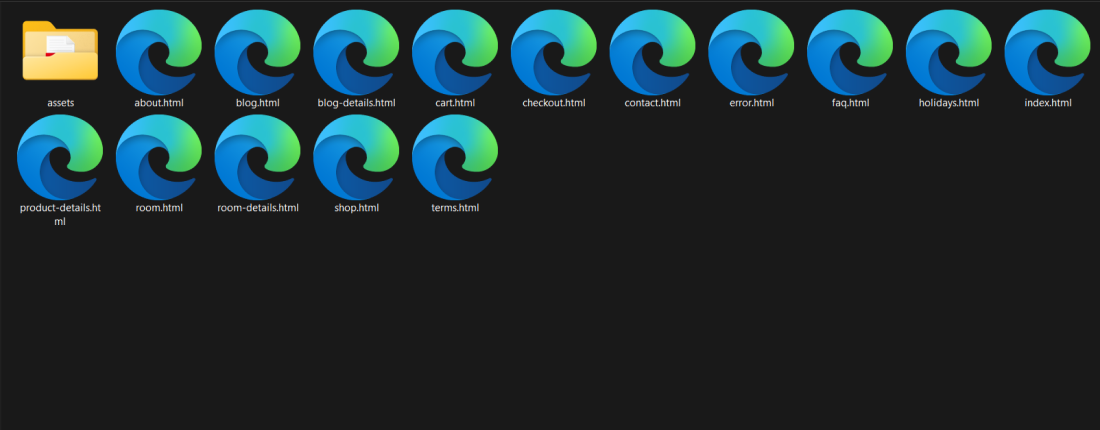Click the "about.html" file name text
Viewport: 1100px width, 430px height.
pos(159,103)
